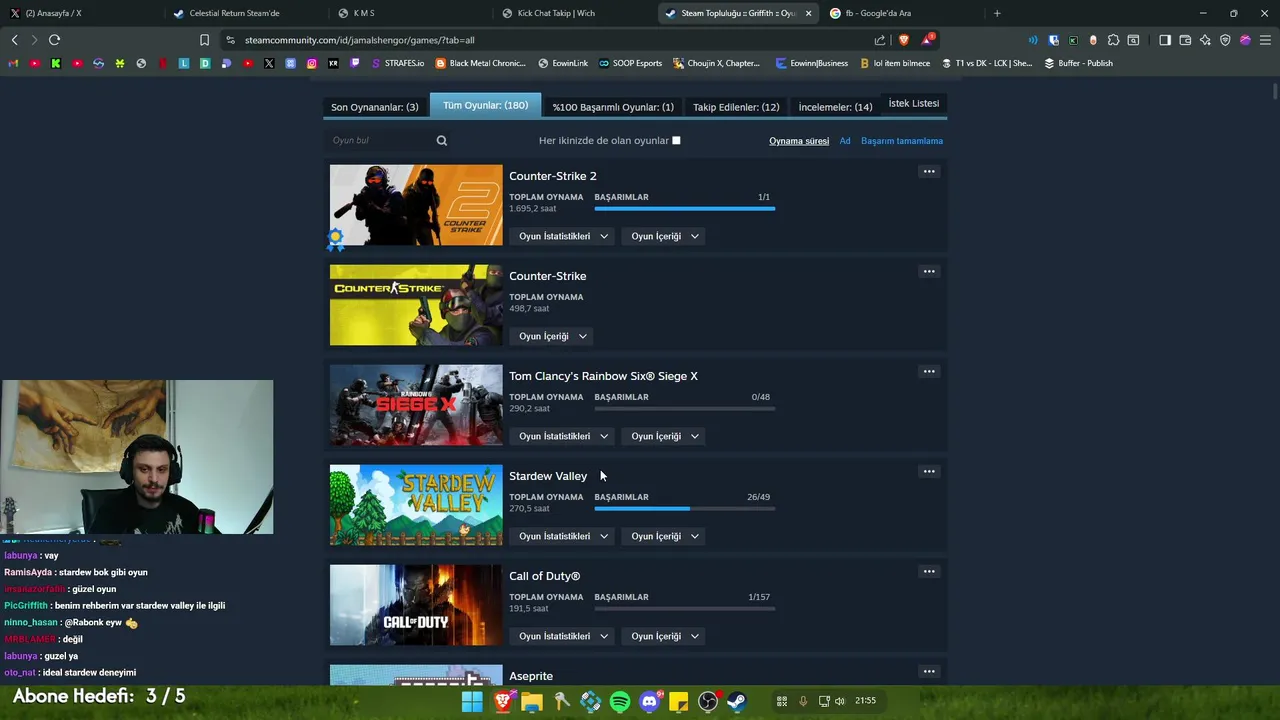Switch to 'Son Oynananlar: (3)' tab

pyautogui.click(x=375, y=107)
